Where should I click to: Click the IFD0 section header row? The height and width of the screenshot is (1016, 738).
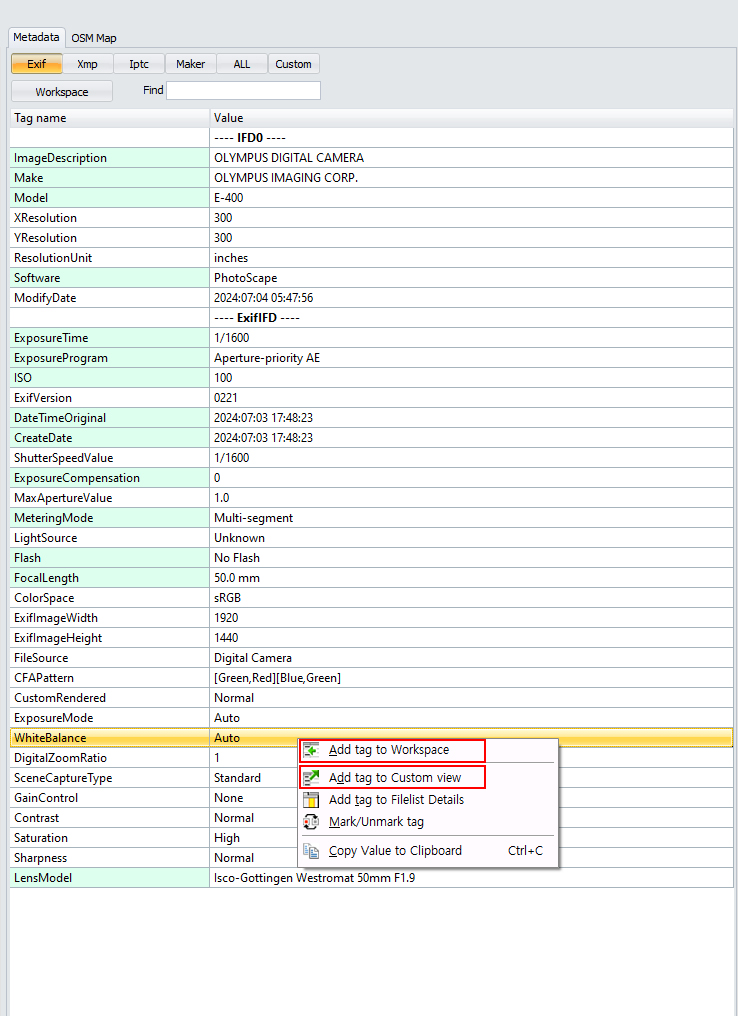(372, 138)
